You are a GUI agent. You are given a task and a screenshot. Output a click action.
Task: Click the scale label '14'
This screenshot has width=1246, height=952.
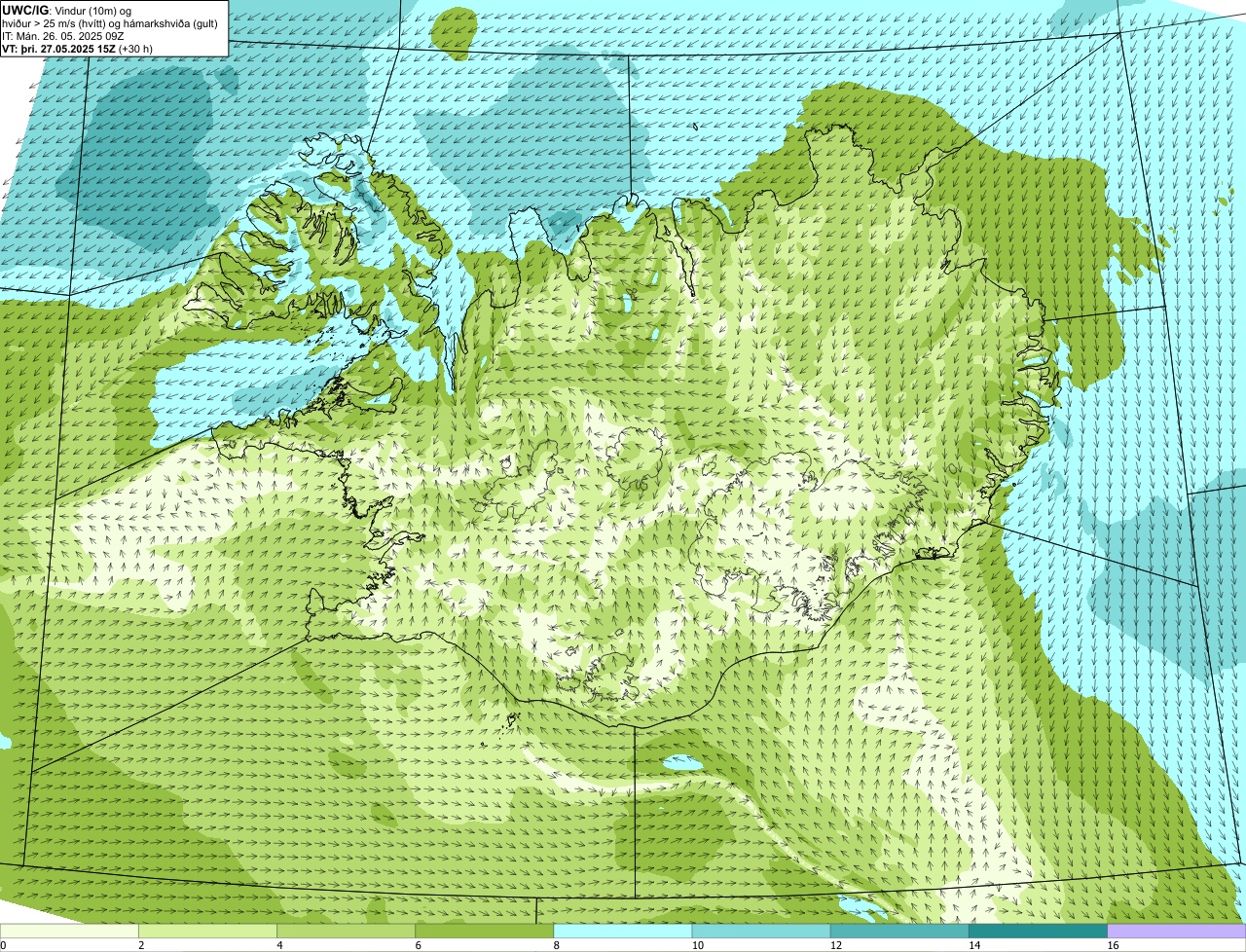coord(973,945)
